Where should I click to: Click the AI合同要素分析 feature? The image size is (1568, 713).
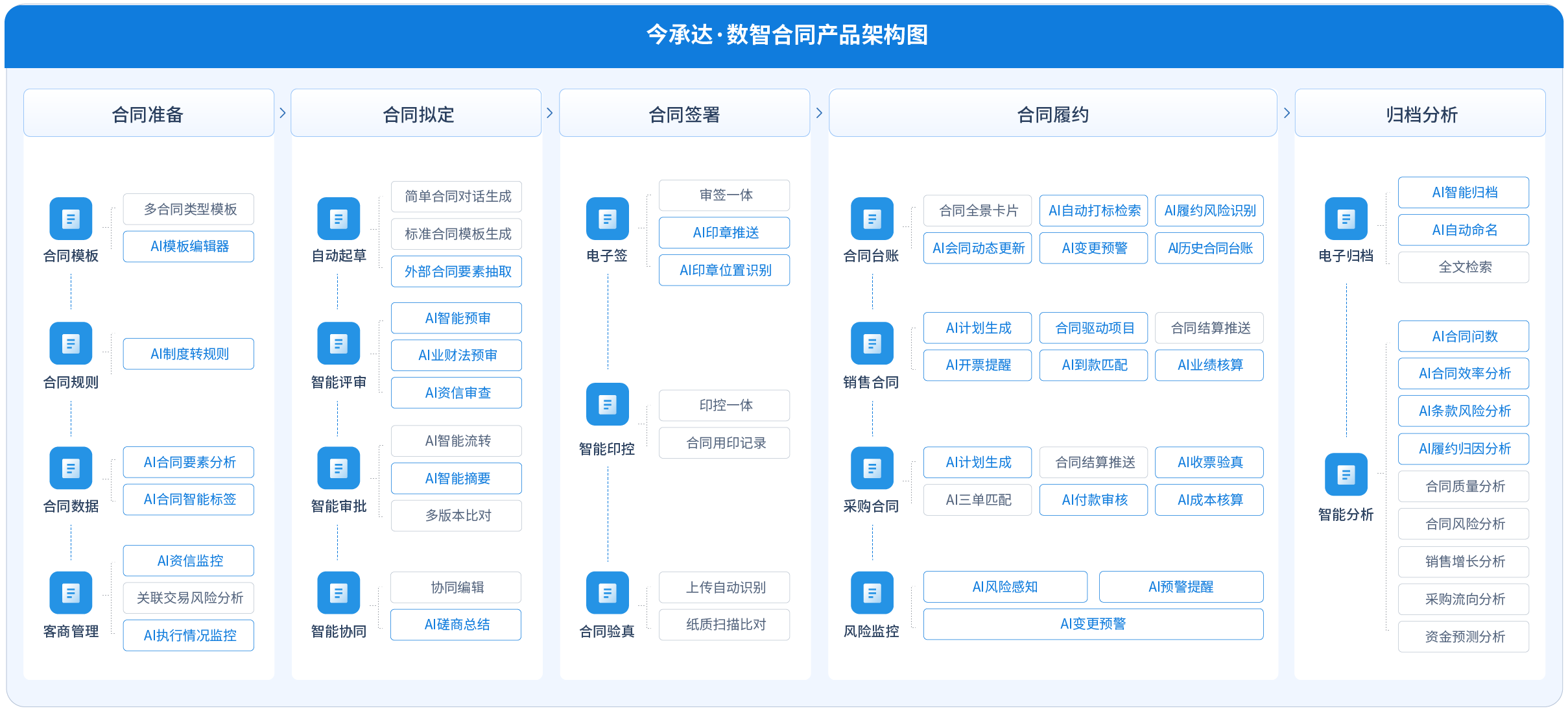pos(189,462)
